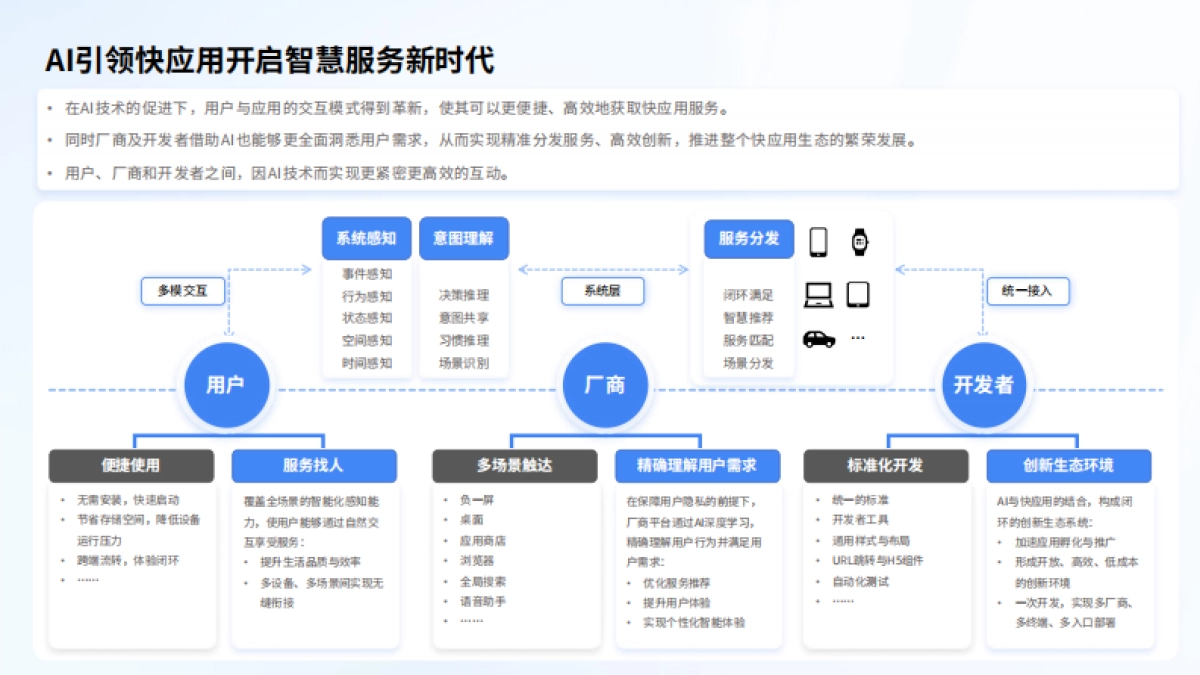Click the 系统层 outlined label
Viewport: 1200px width, 675px height.
(x=601, y=291)
